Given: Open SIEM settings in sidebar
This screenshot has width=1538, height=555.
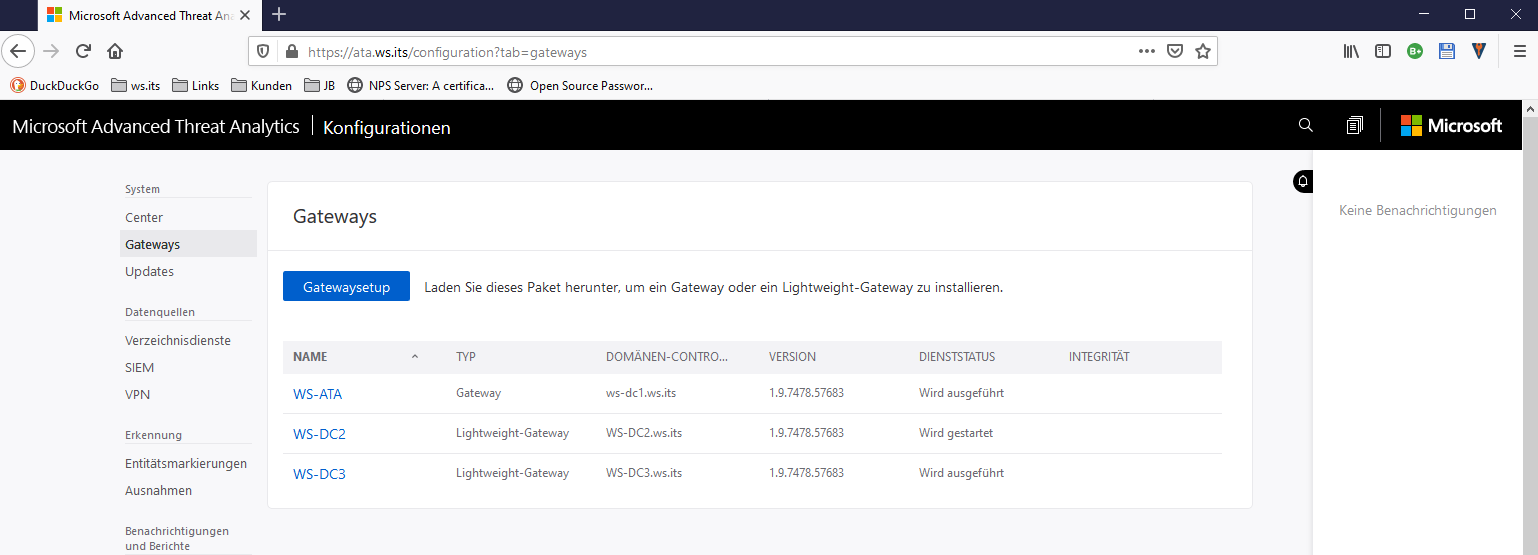Looking at the screenshot, I should click(x=139, y=367).
